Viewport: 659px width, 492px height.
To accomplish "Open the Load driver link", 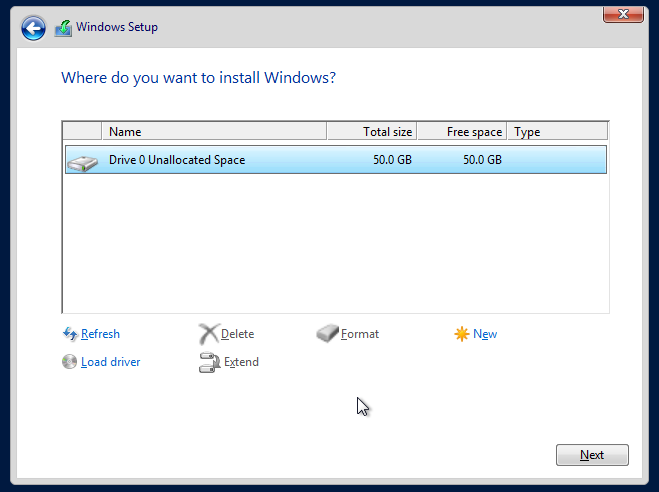I will (x=110, y=362).
